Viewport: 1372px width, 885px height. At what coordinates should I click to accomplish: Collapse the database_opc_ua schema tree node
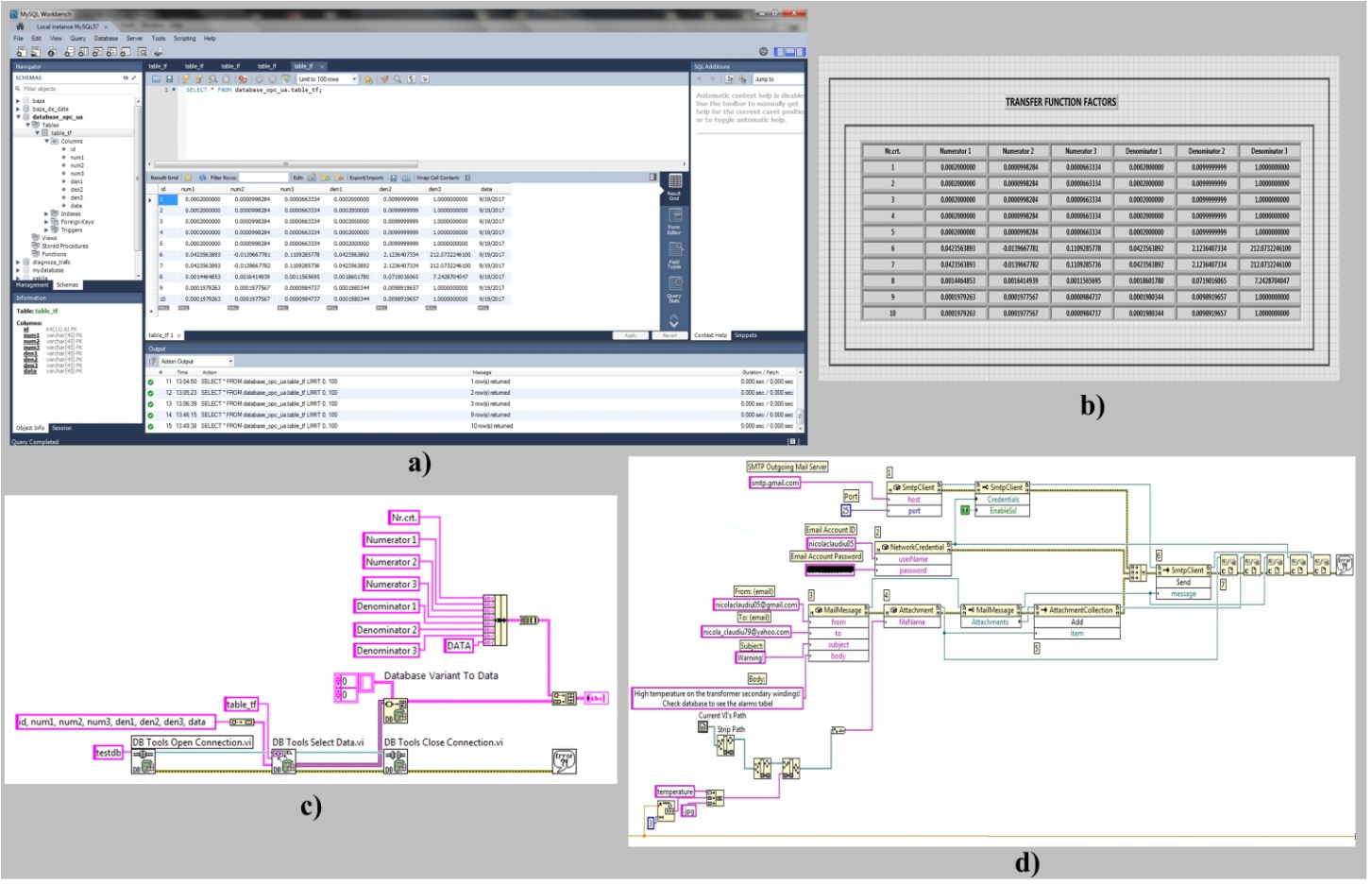(18, 117)
